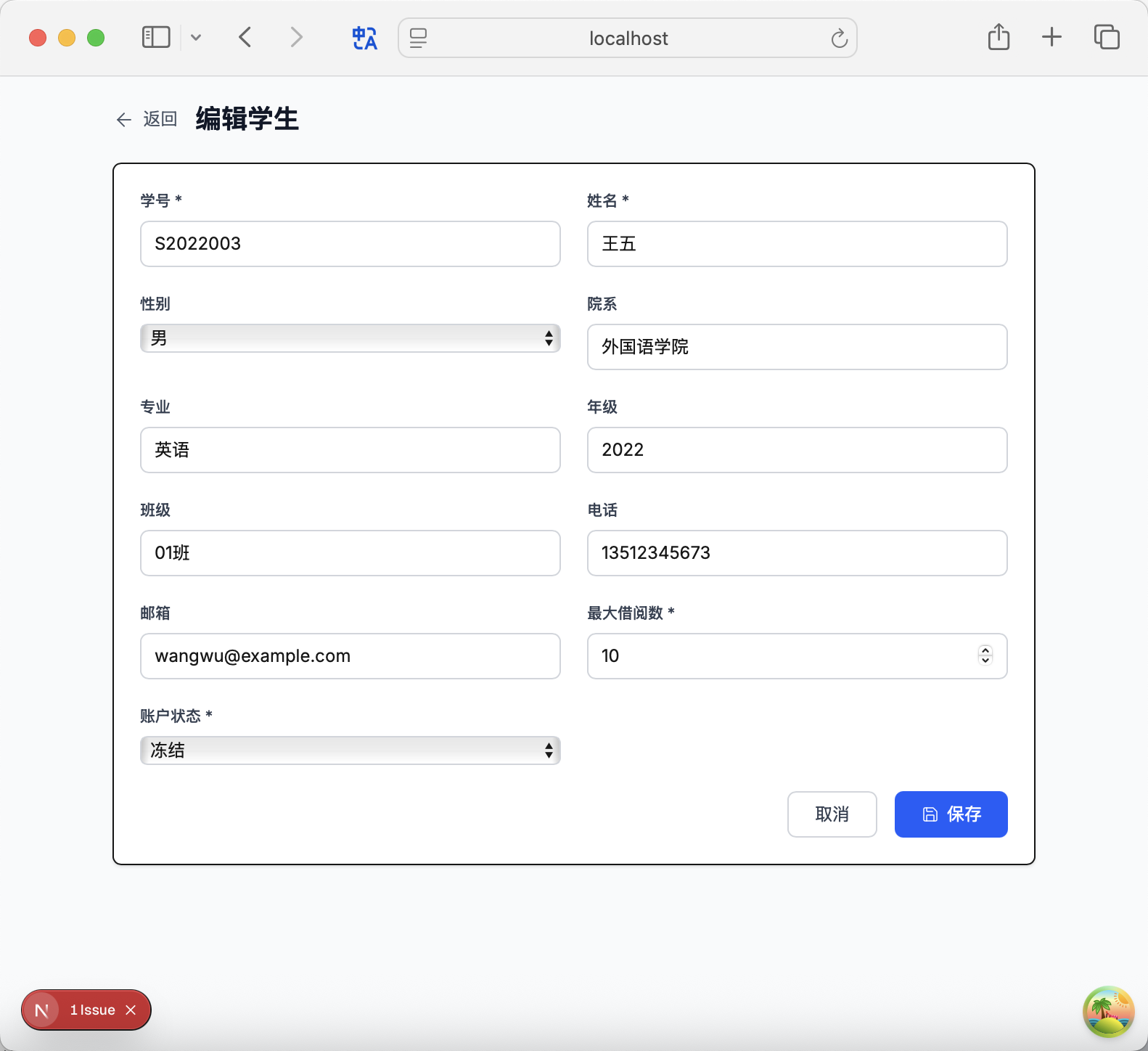Screen dimensions: 1148x1051
Task: Click the 最大借阅数 stepper arrows
Action: click(x=985, y=655)
